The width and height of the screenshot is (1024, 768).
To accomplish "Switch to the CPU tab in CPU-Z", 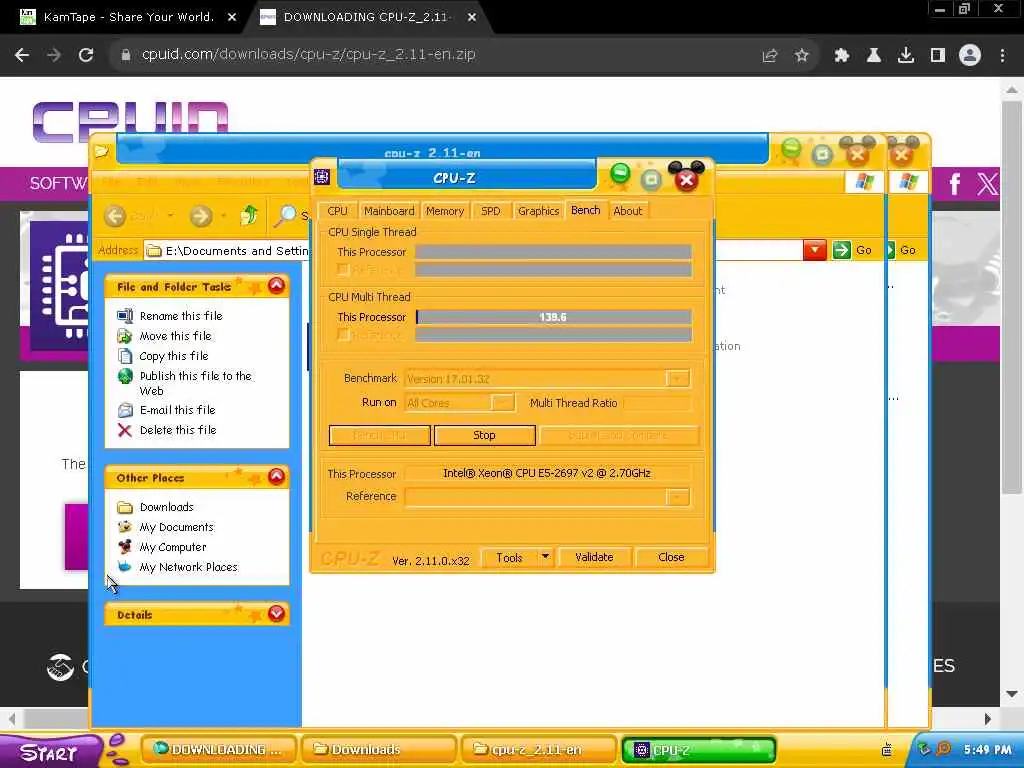I will coord(337,211).
